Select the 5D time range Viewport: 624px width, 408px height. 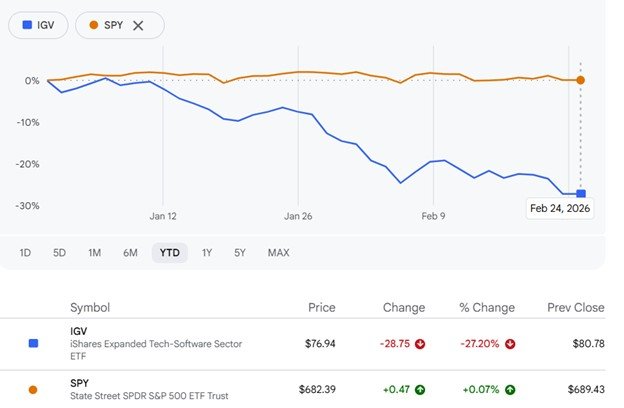click(x=59, y=253)
